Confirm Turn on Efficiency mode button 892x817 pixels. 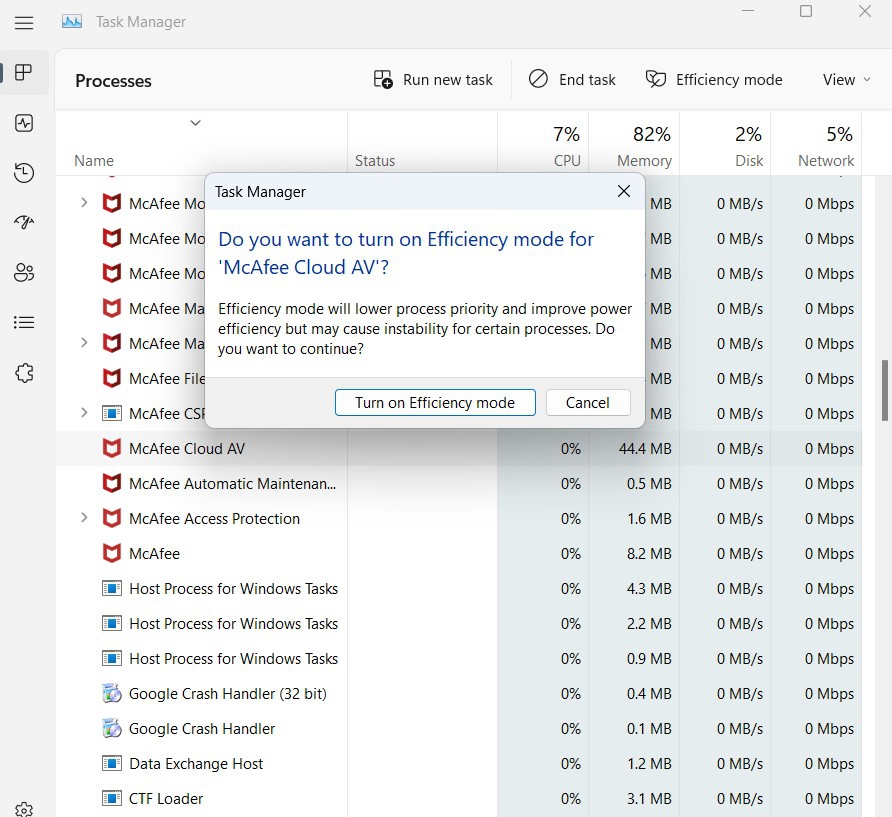coord(435,403)
